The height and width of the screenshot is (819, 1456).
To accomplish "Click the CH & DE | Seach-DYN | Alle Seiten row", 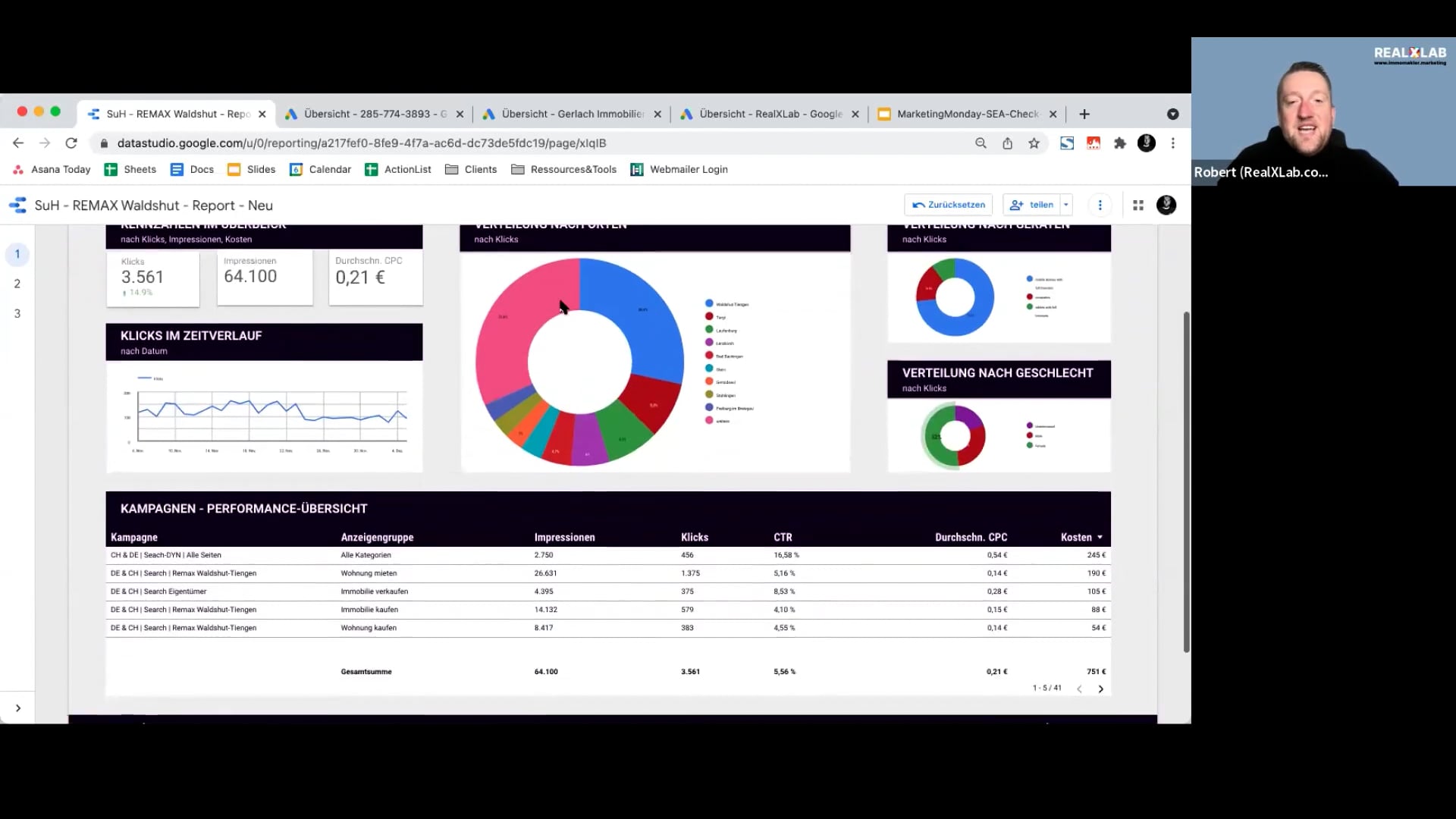I will coord(608,555).
